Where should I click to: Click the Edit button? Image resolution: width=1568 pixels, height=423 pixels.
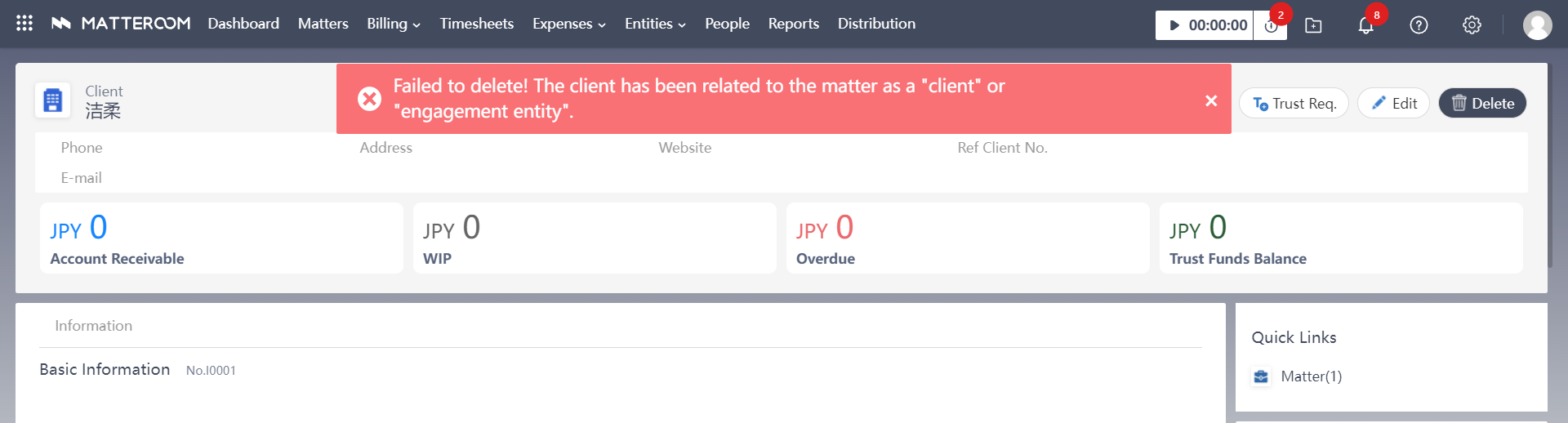point(1393,104)
